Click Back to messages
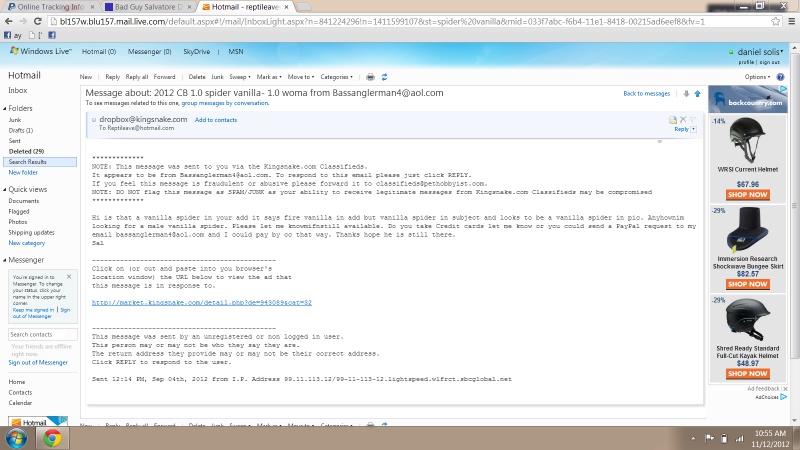Image resolution: width=800 pixels, height=450 pixels. coord(646,93)
